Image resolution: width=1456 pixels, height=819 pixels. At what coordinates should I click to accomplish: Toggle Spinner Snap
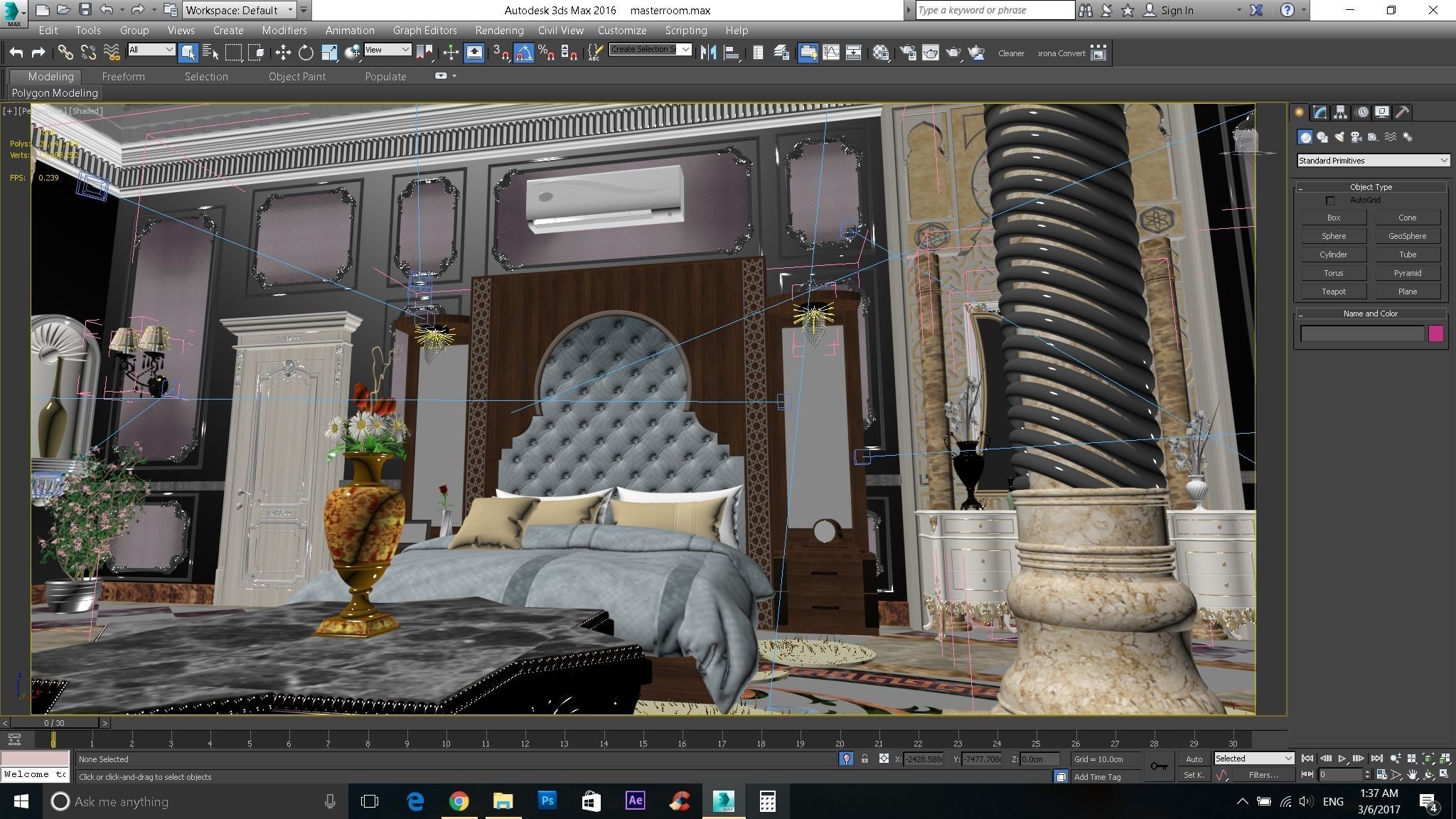coord(569,53)
